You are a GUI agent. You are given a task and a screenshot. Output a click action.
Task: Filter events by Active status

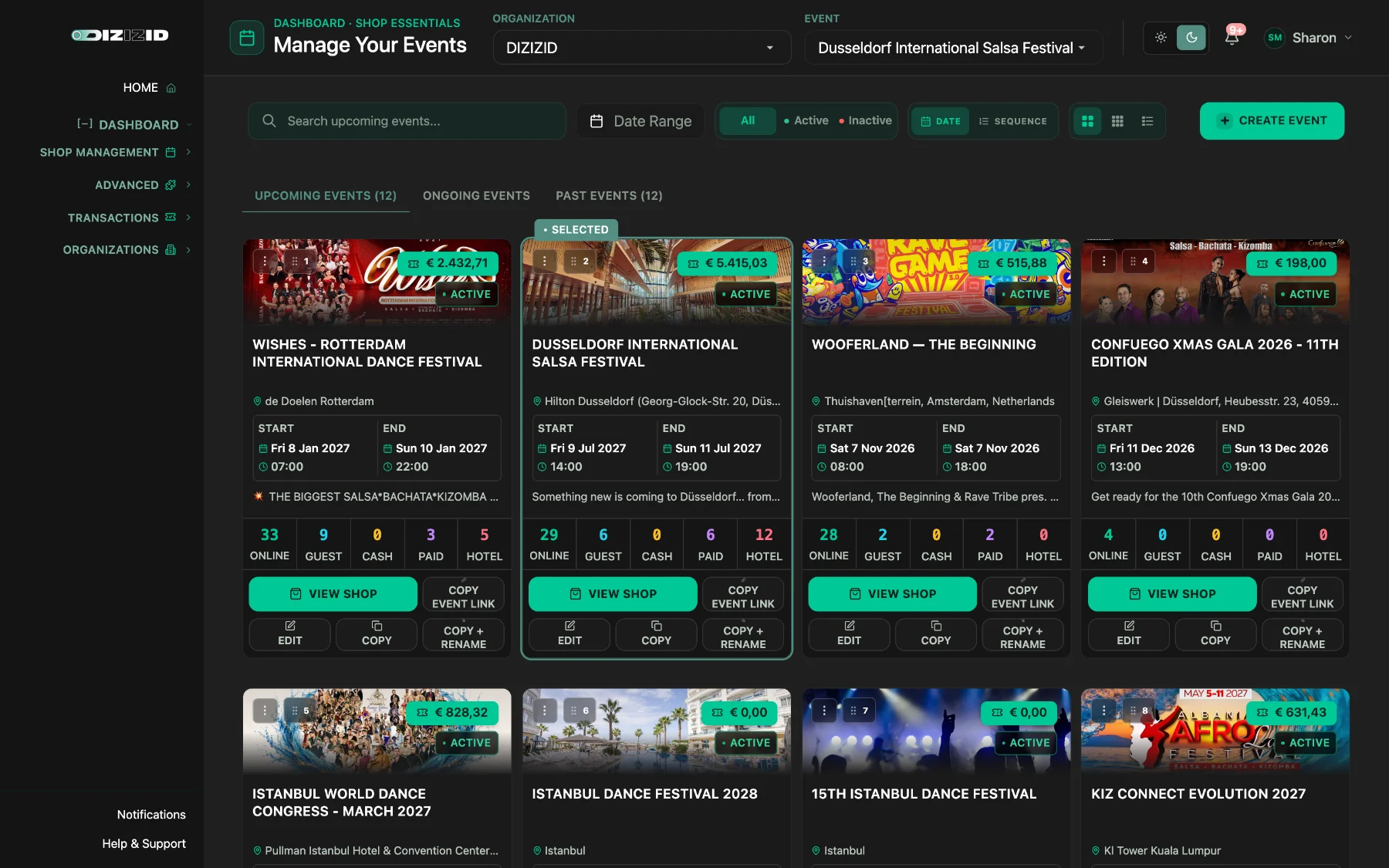tap(806, 121)
